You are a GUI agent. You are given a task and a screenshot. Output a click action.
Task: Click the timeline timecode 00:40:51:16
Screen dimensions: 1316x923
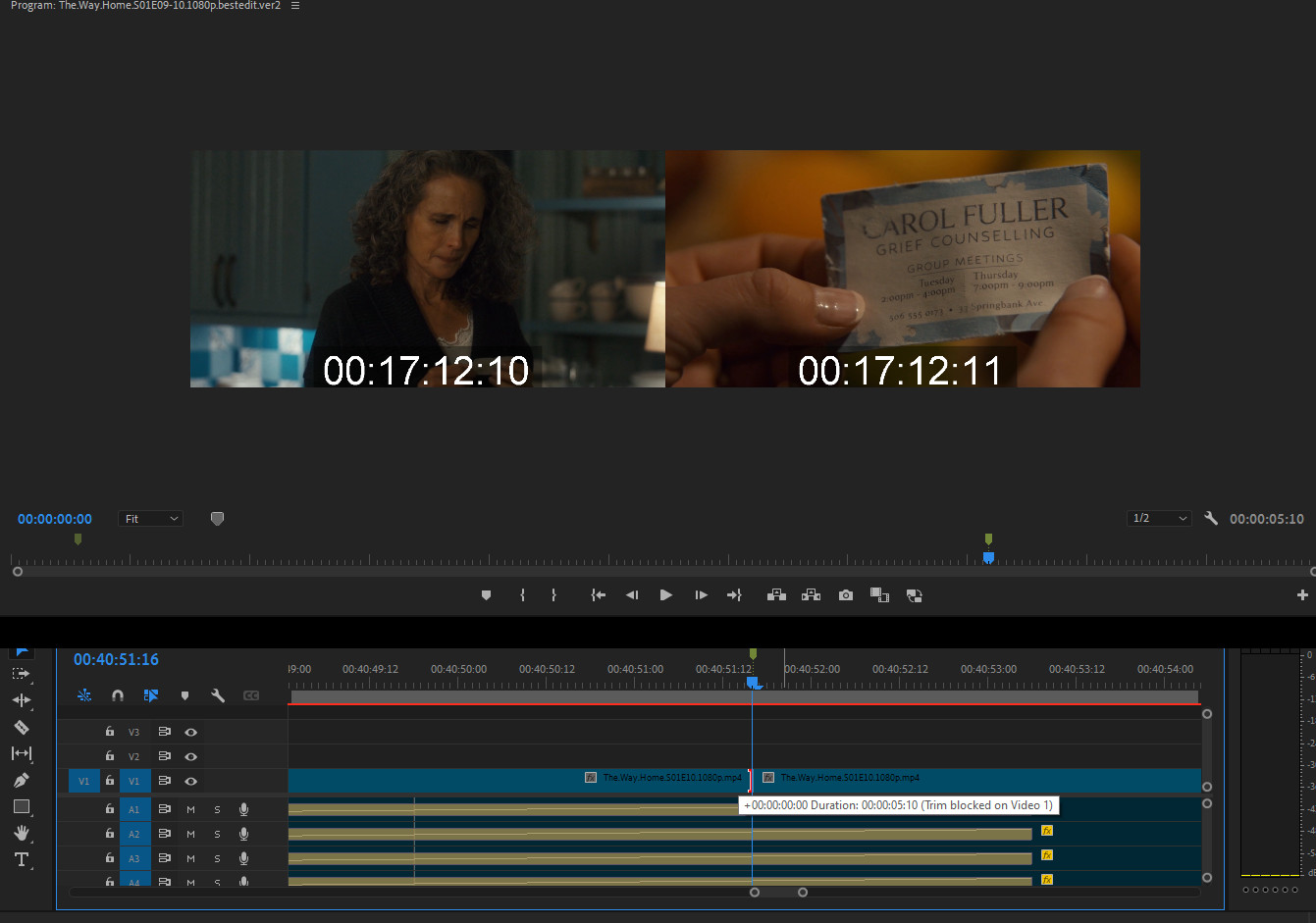tap(116, 659)
